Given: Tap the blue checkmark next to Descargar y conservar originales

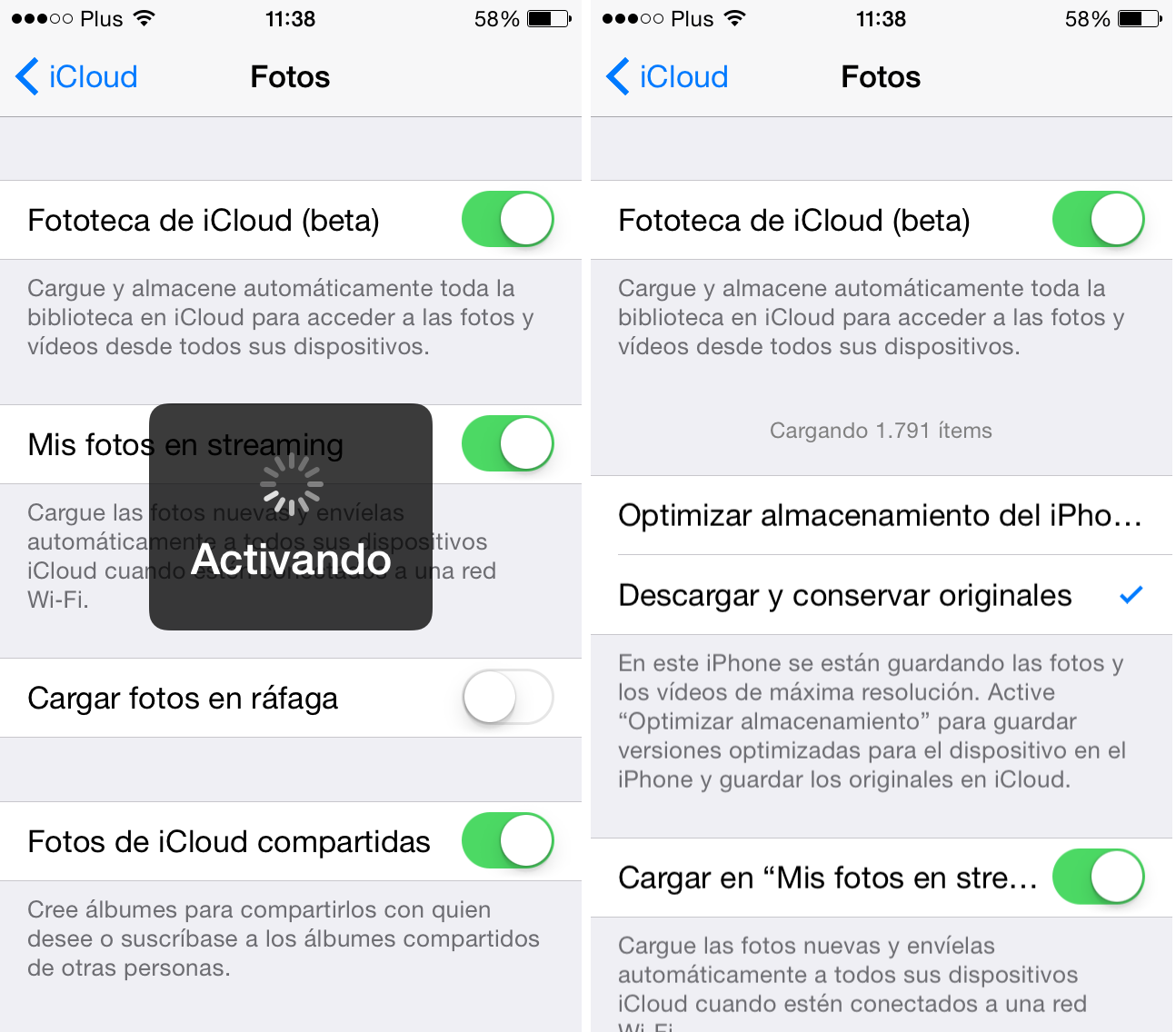Looking at the screenshot, I should (x=1131, y=595).
